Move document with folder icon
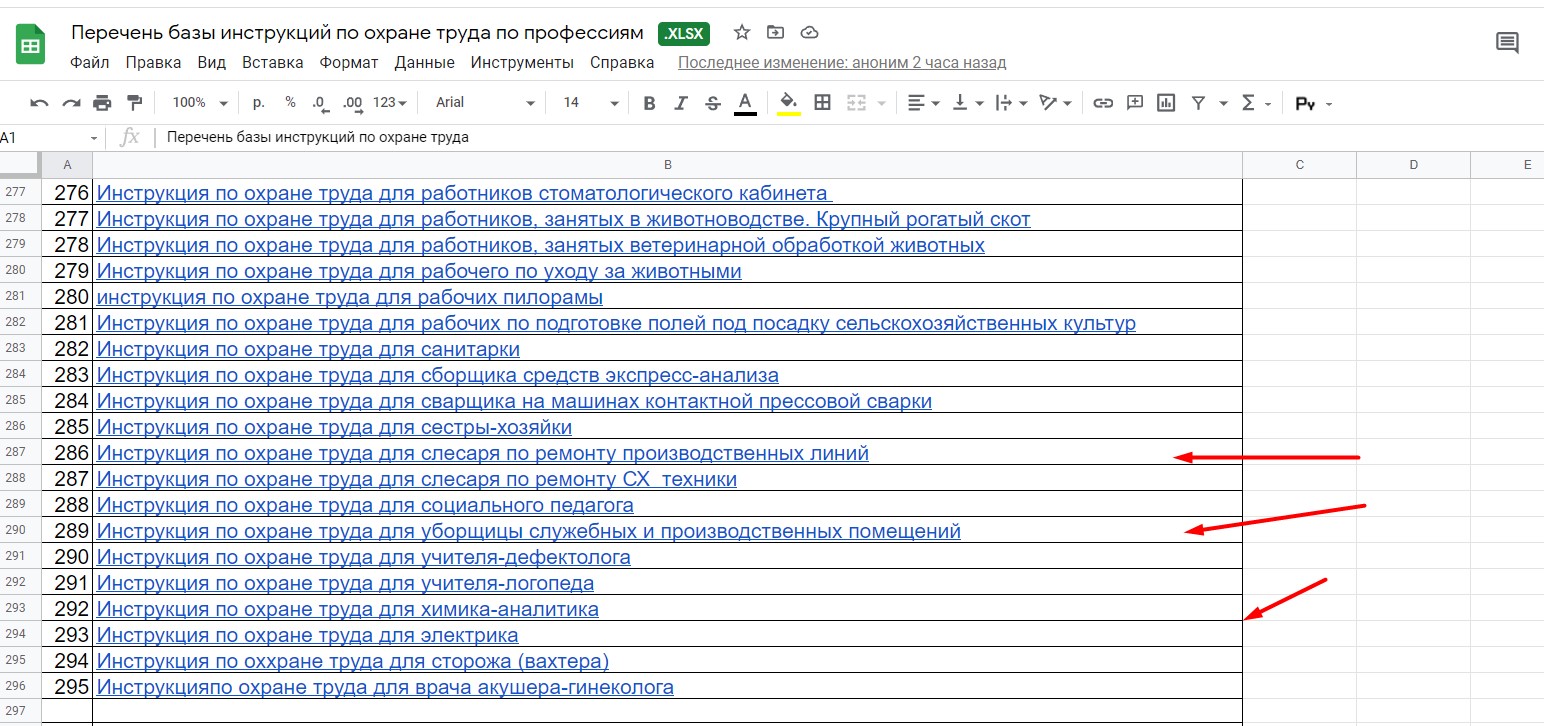 coord(775,32)
